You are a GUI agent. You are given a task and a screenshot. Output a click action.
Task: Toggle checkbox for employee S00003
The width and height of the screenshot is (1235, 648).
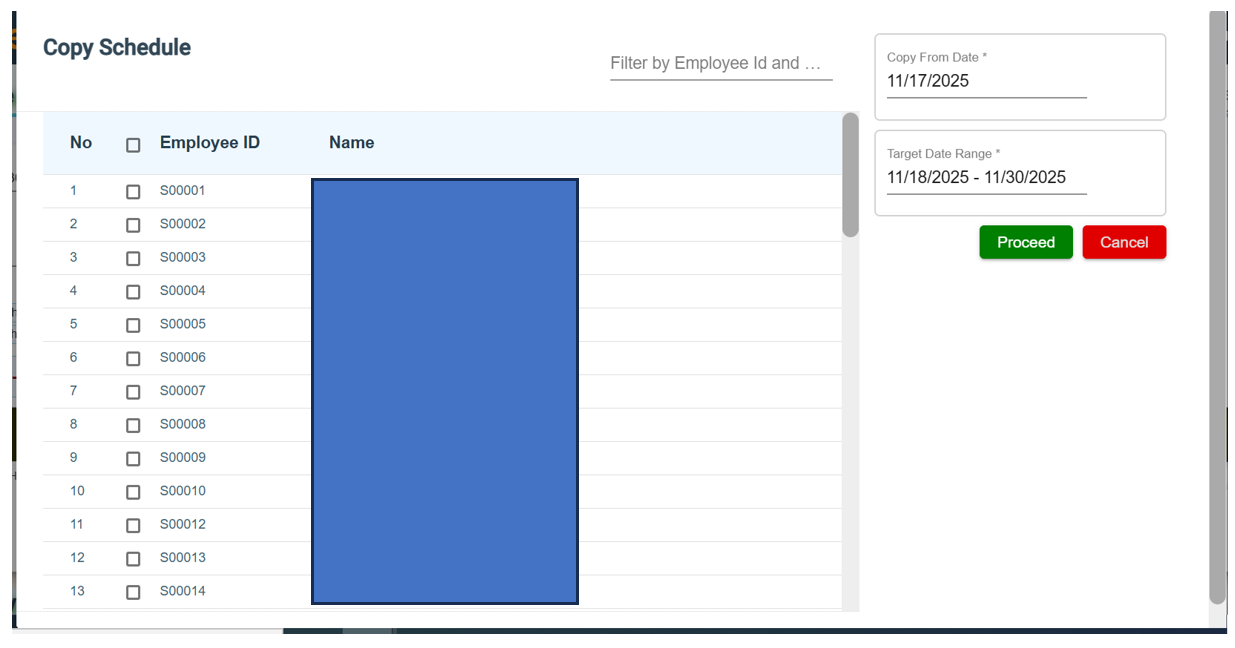point(133,258)
